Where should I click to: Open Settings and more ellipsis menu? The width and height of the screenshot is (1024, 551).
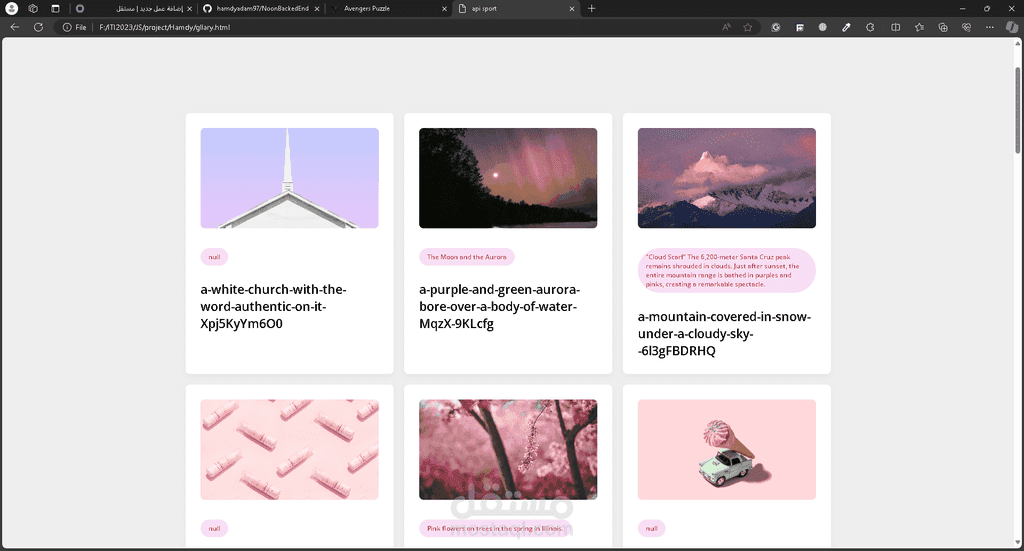(x=990, y=27)
